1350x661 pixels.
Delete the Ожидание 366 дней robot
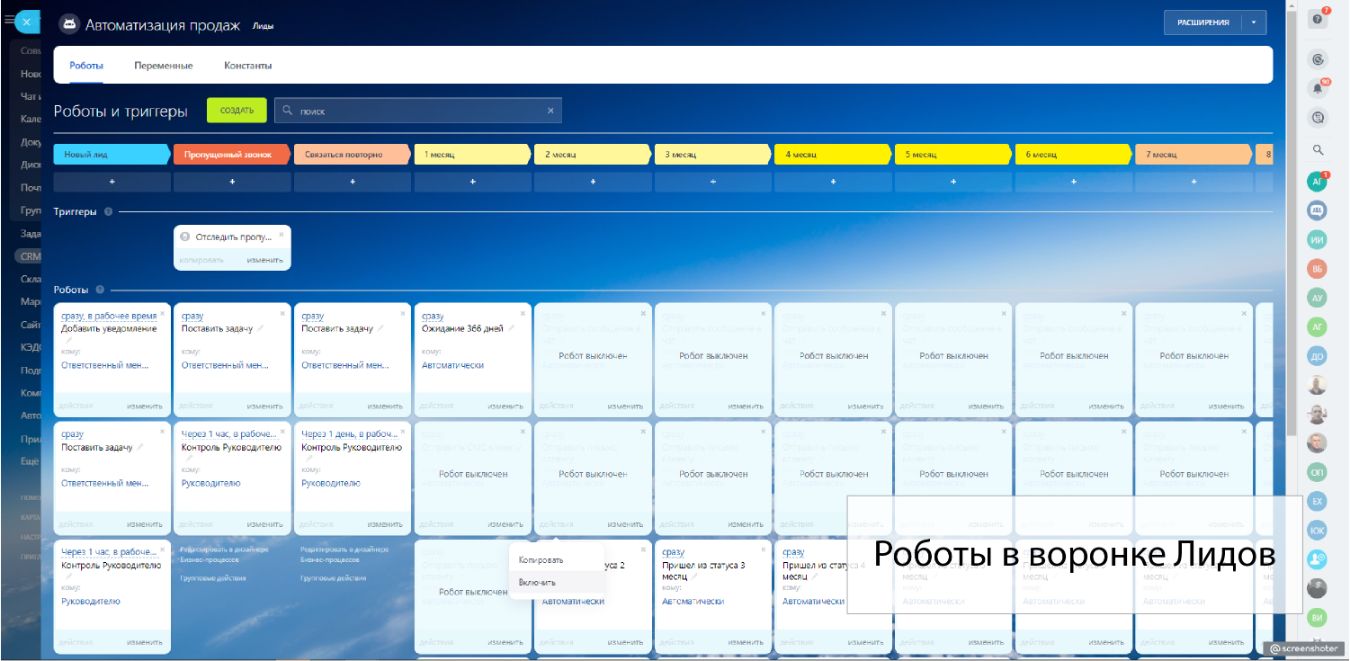[x=522, y=312]
